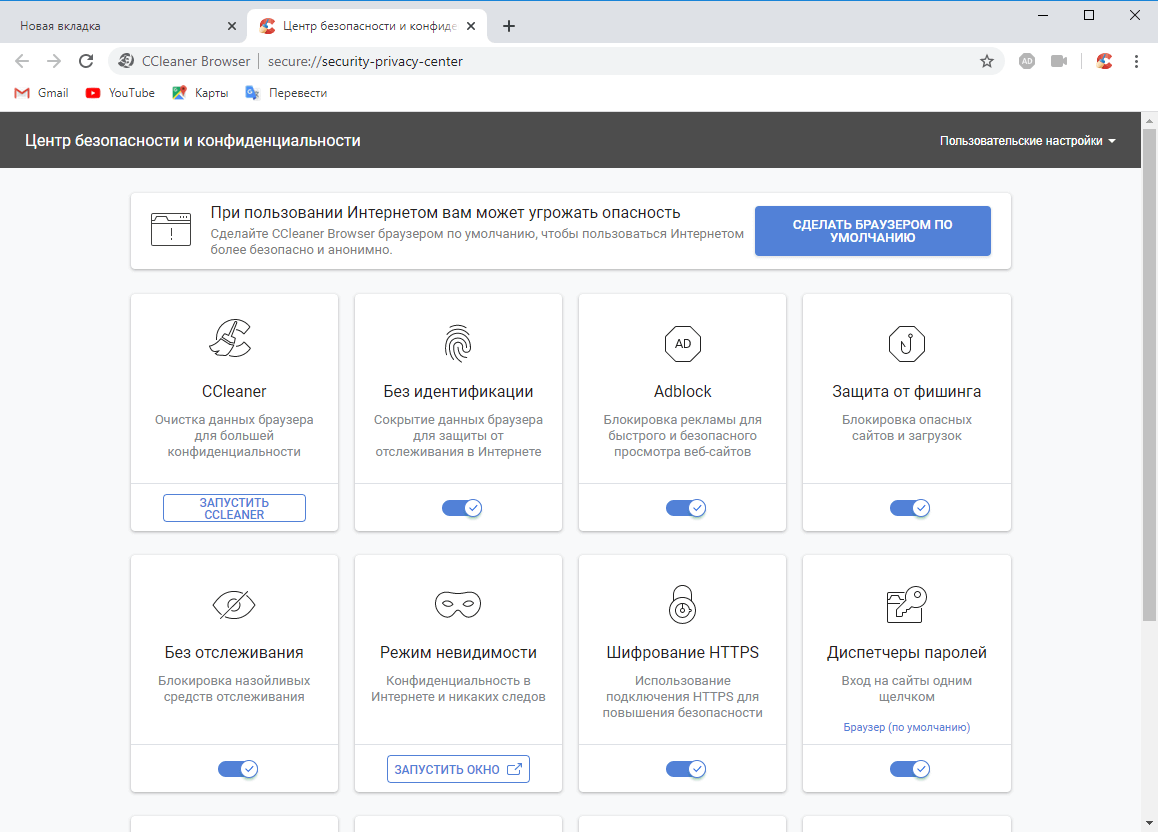Screen dimensions: 1158x832
Task: Disable the Adblock toggle
Action: pyautogui.click(x=686, y=508)
